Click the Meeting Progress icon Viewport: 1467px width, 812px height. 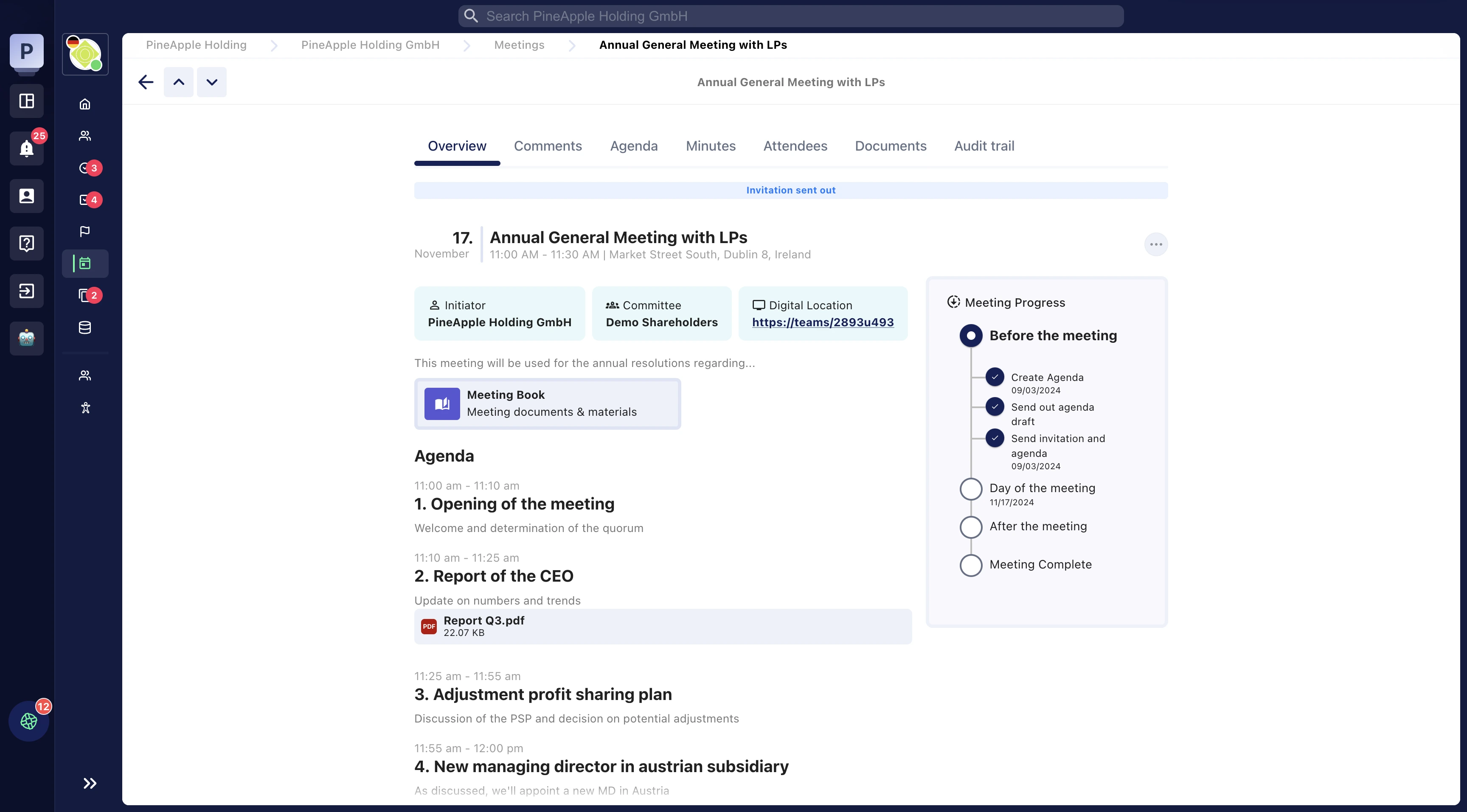[x=953, y=302]
